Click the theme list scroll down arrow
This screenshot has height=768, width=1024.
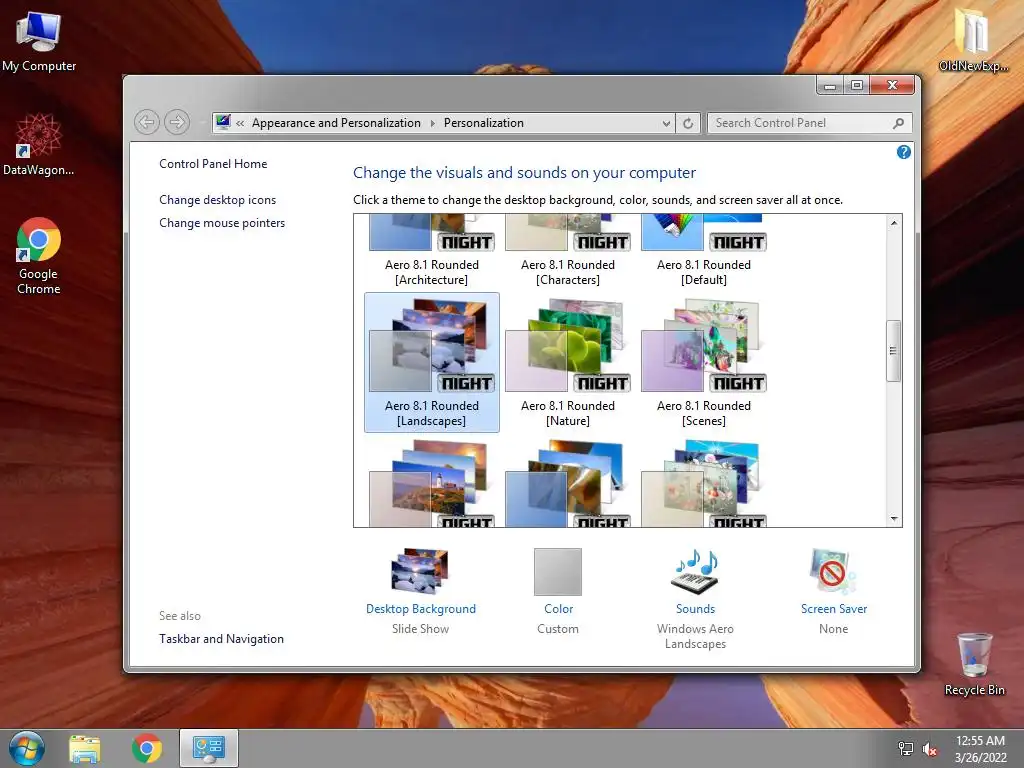pos(894,519)
